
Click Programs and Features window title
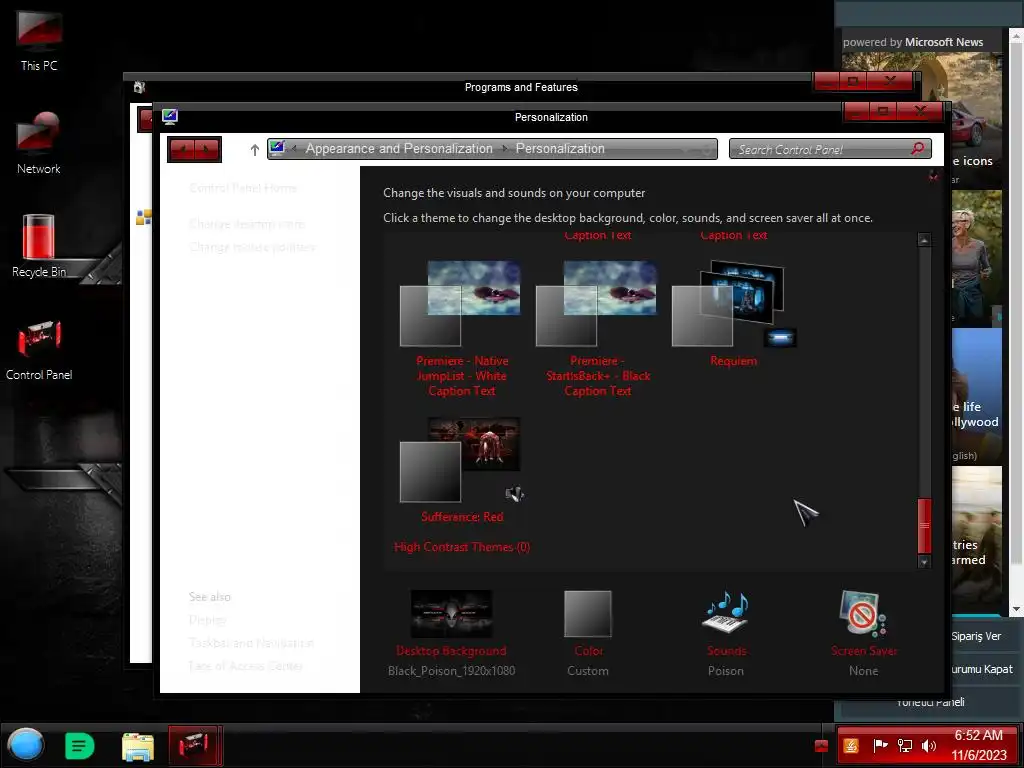point(521,87)
